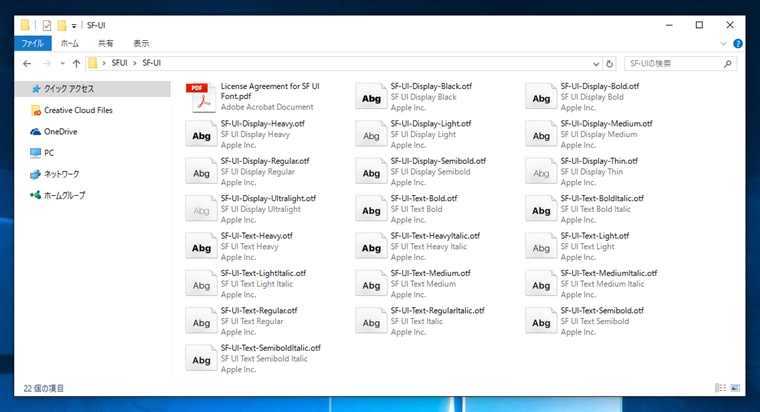Click the properties checkmark quick access icon
The height and width of the screenshot is (412, 760).
point(47,25)
